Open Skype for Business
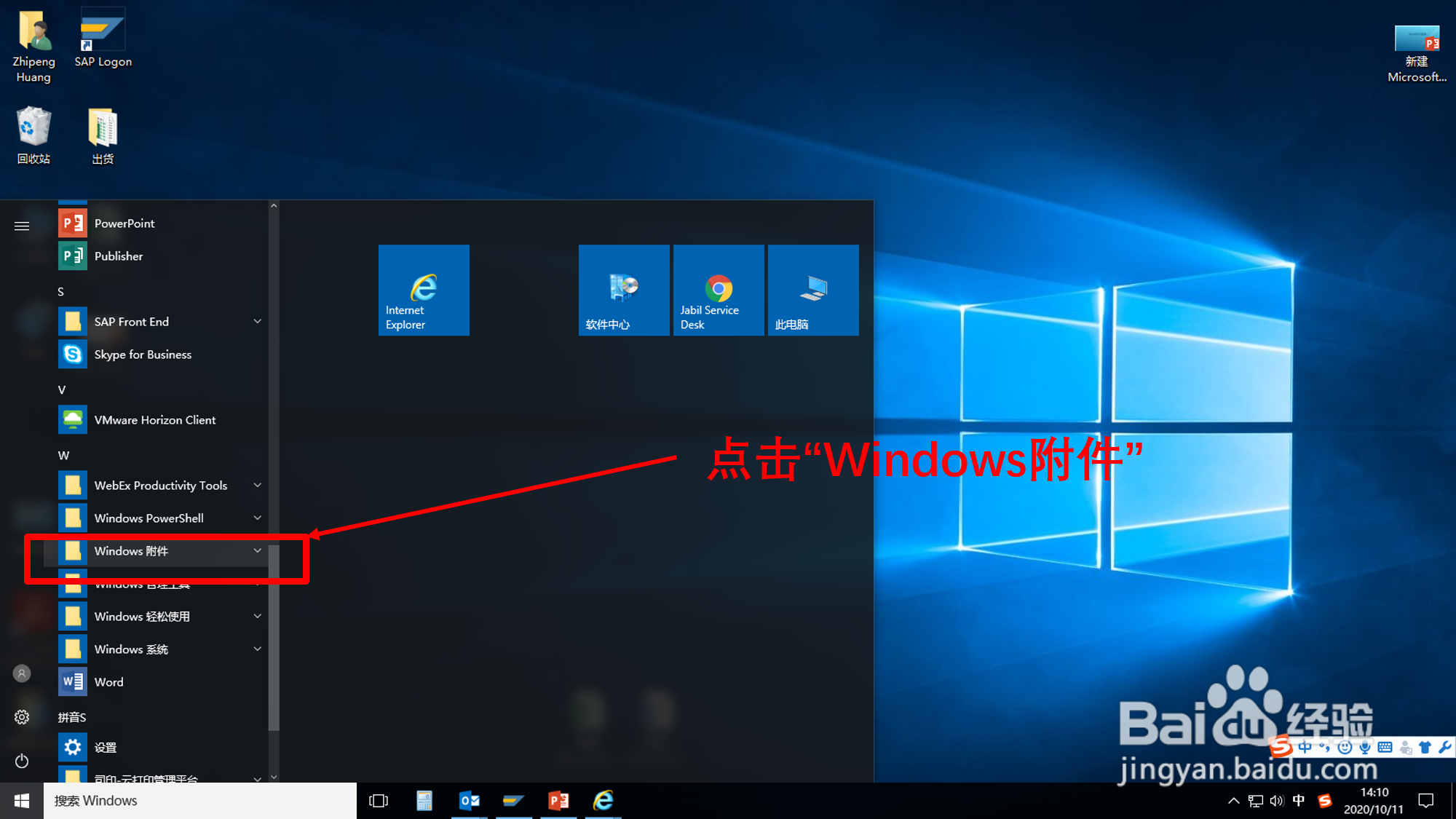 pyautogui.click(x=142, y=355)
